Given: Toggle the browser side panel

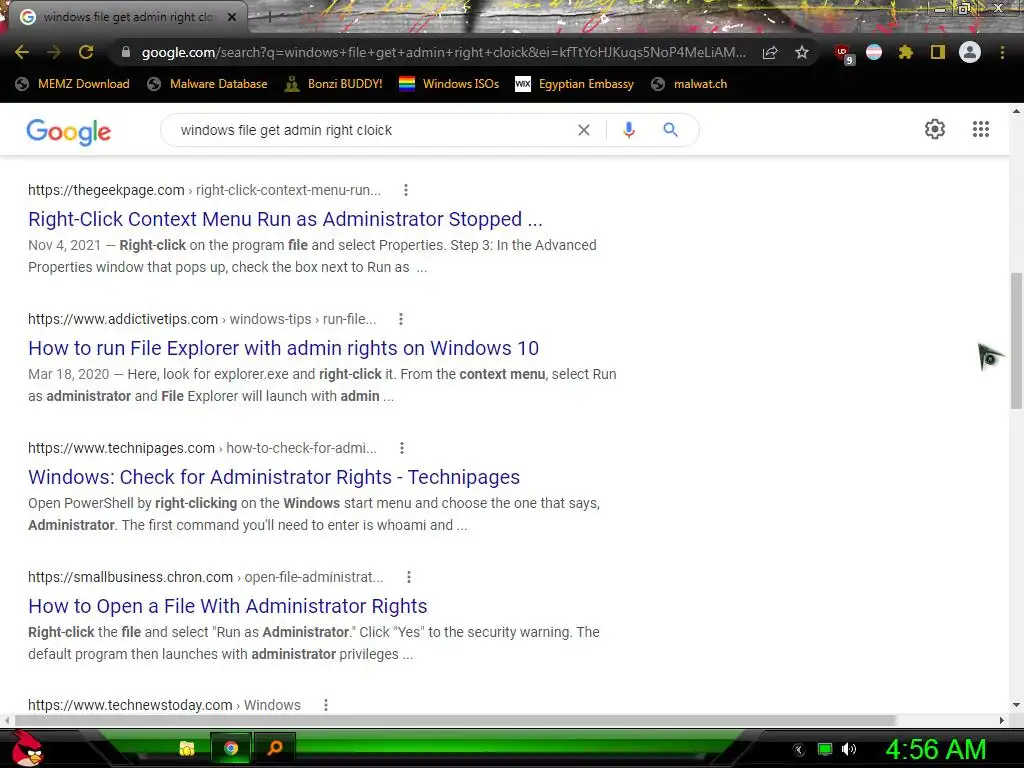Looking at the screenshot, I should coord(938,52).
